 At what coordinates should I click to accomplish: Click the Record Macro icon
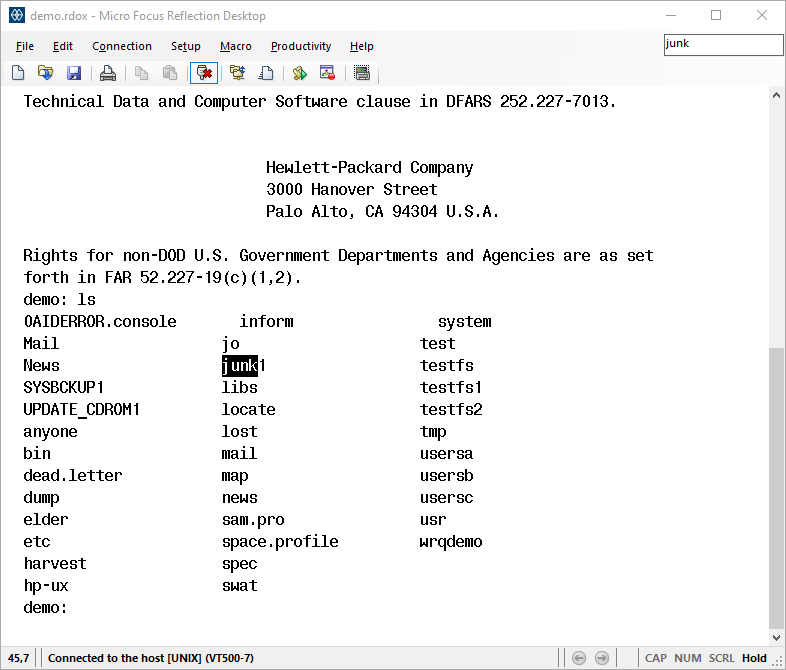point(327,73)
